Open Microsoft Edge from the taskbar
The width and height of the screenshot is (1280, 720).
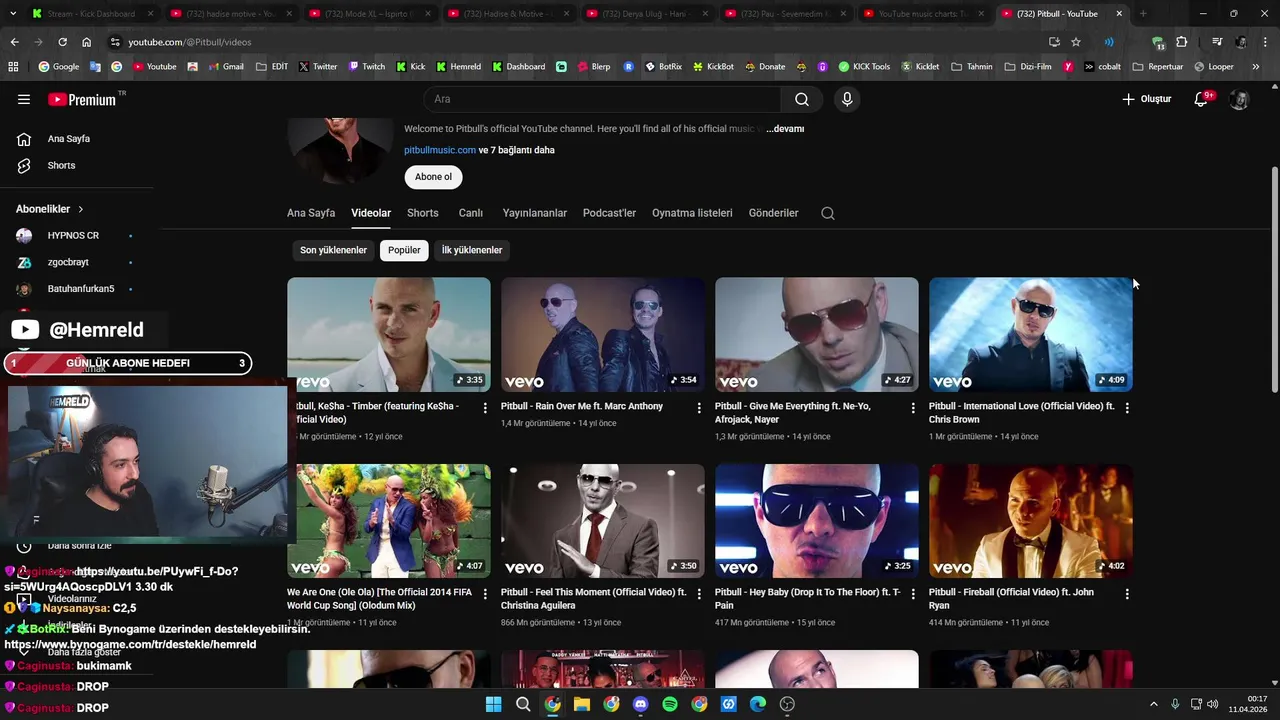click(x=758, y=704)
